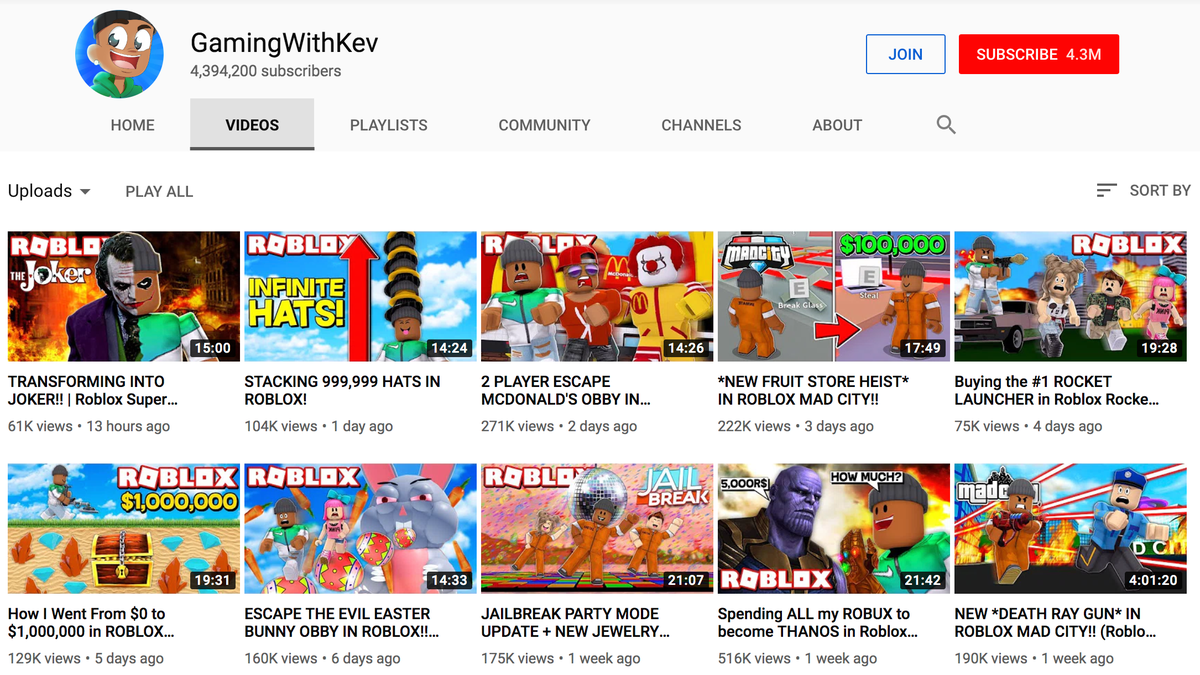Click title '2 PLAYER ESCAPE MCDONALD'S OBBY'

566,390
